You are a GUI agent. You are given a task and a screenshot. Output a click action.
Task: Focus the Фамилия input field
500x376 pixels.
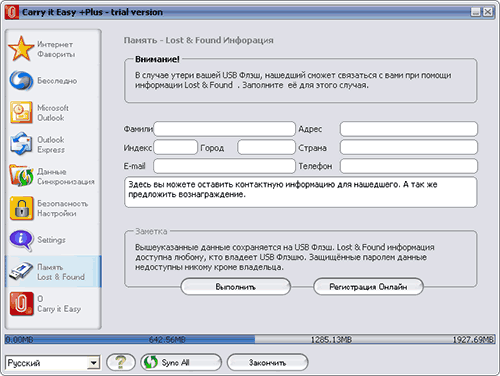[224, 129]
